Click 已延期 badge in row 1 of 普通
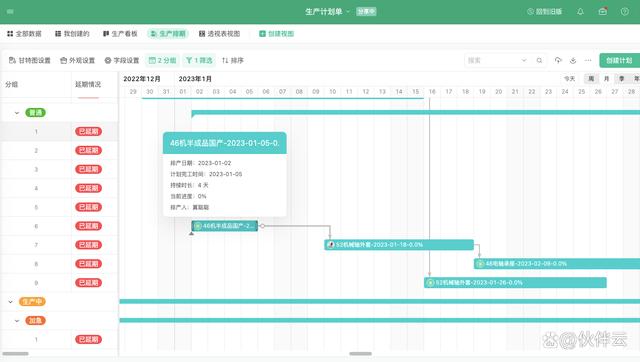 pyautogui.click(x=88, y=131)
